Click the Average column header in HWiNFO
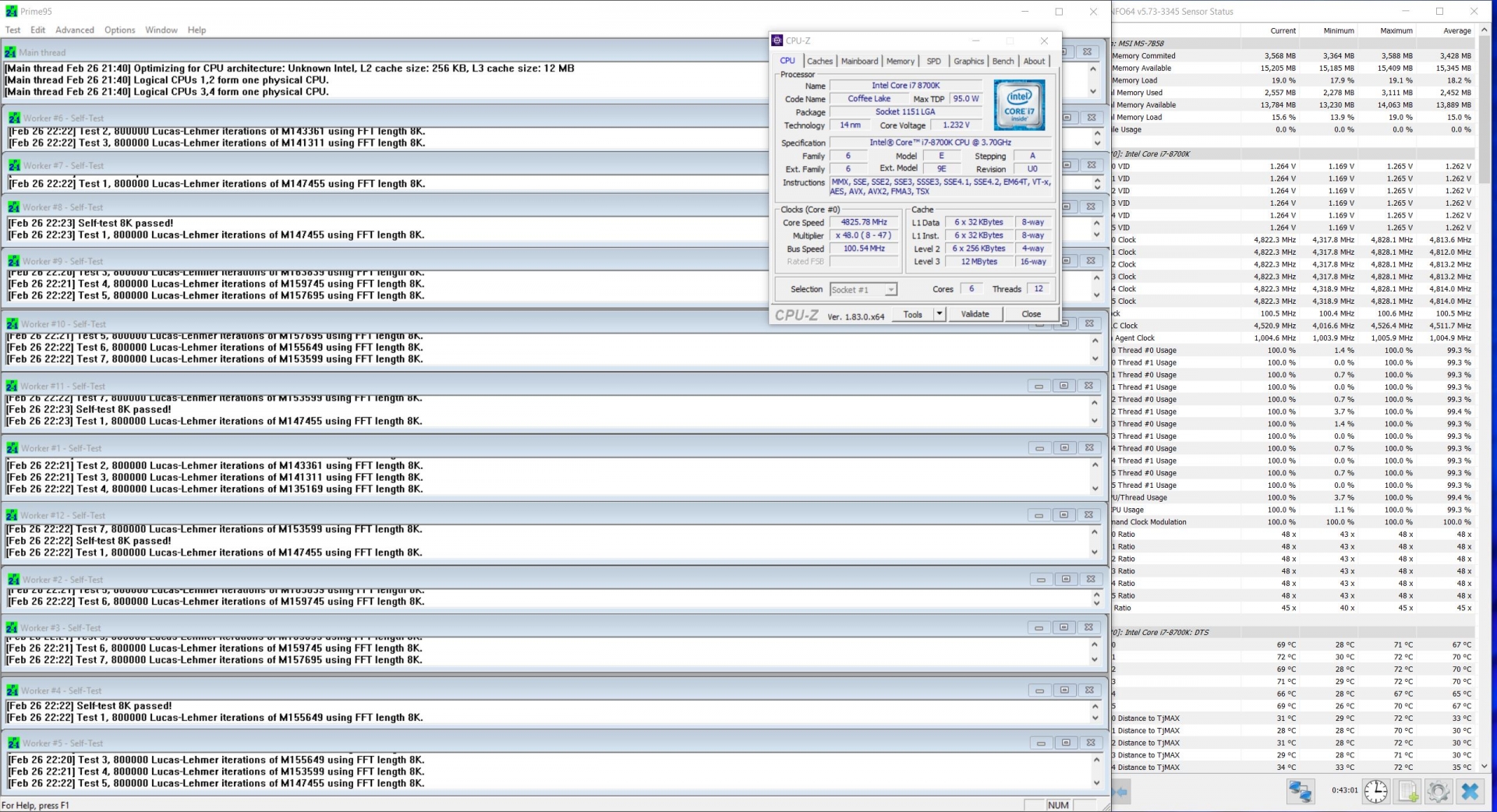1497x812 pixels. click(1446, 30)
